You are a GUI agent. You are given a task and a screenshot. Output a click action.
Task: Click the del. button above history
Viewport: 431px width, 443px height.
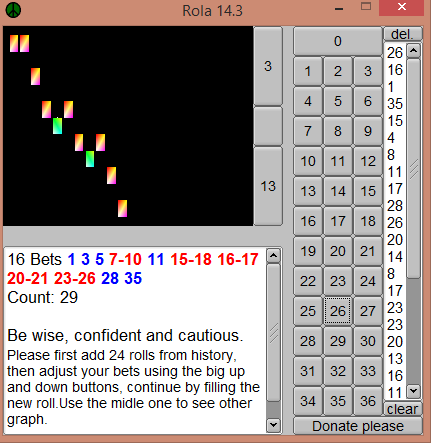403,34
